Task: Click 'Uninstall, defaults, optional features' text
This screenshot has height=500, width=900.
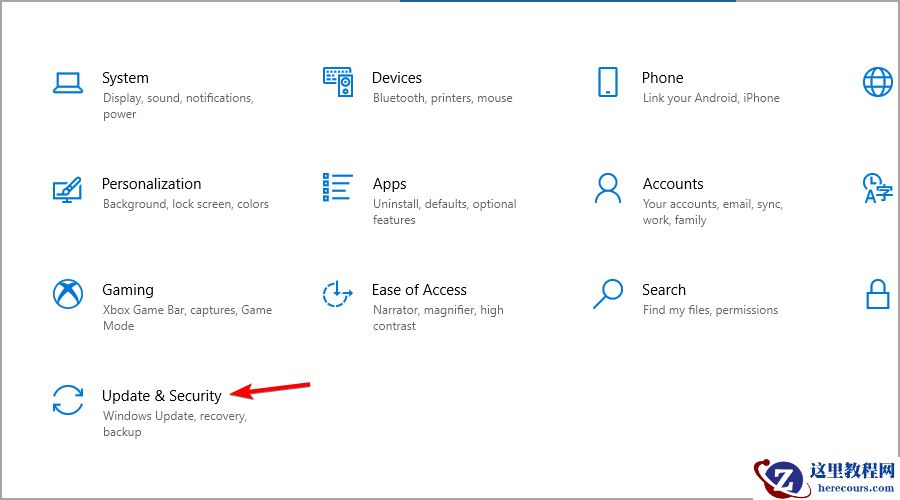Action: tap(444, 212)
